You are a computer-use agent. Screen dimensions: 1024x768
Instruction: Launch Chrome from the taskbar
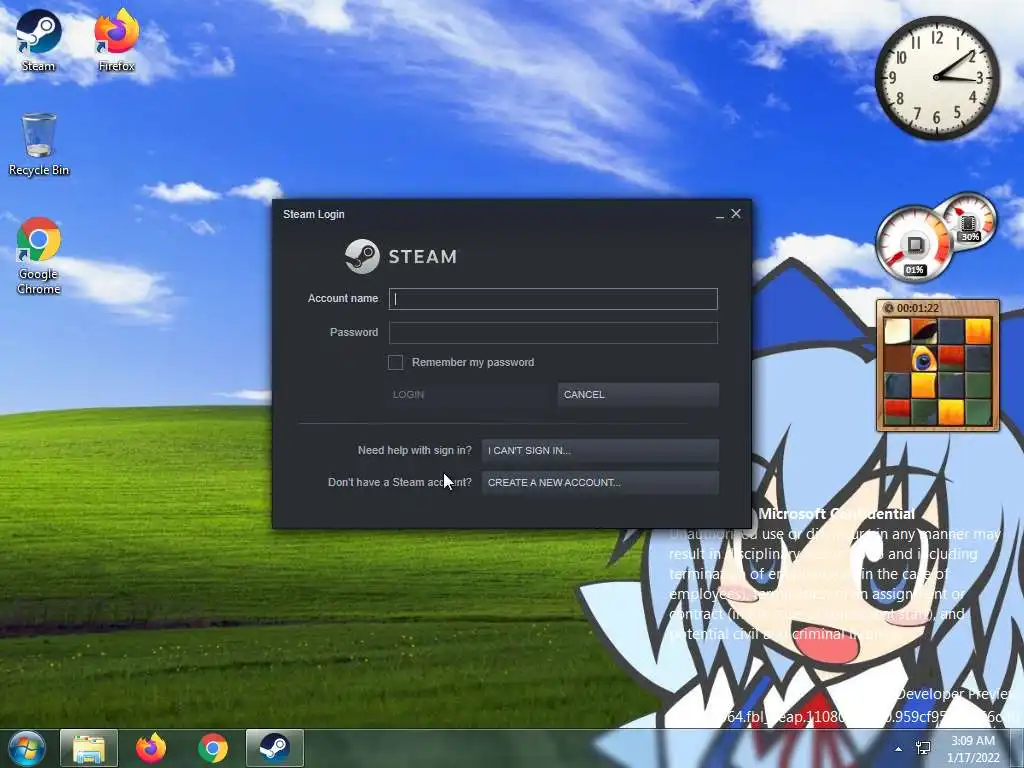click(213, 748)
